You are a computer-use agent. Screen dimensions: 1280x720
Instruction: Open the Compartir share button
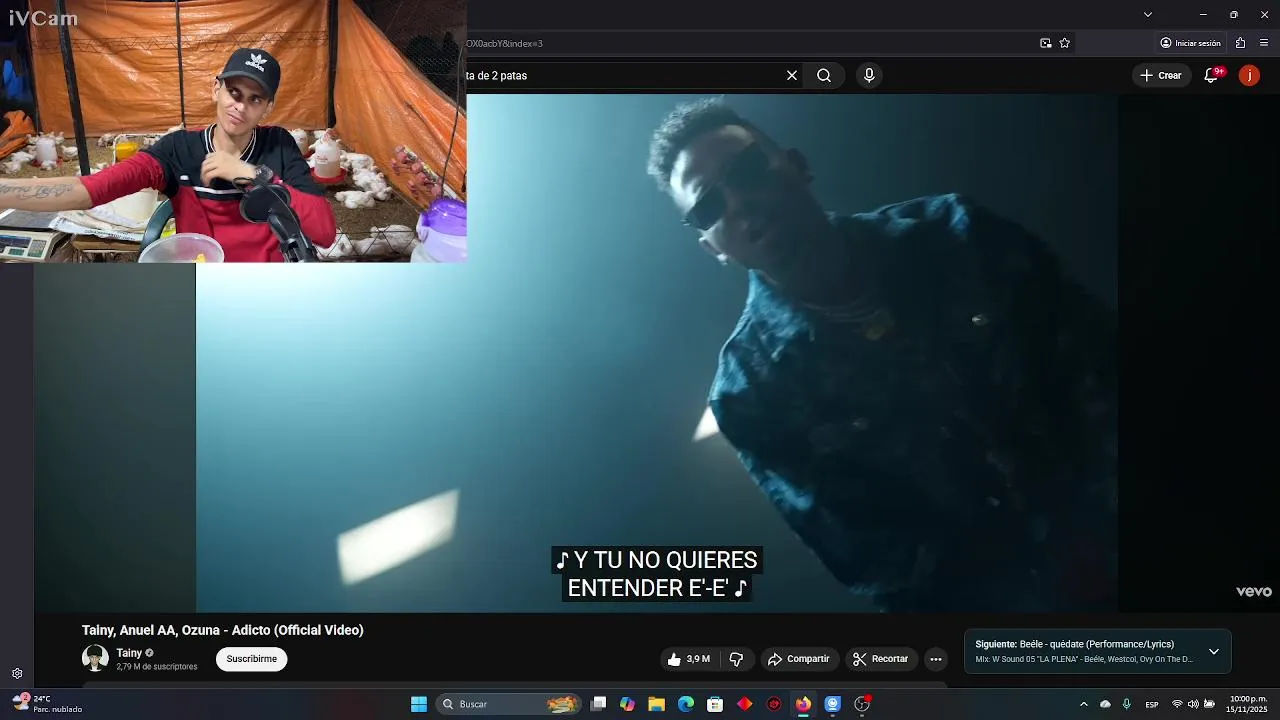798,659
